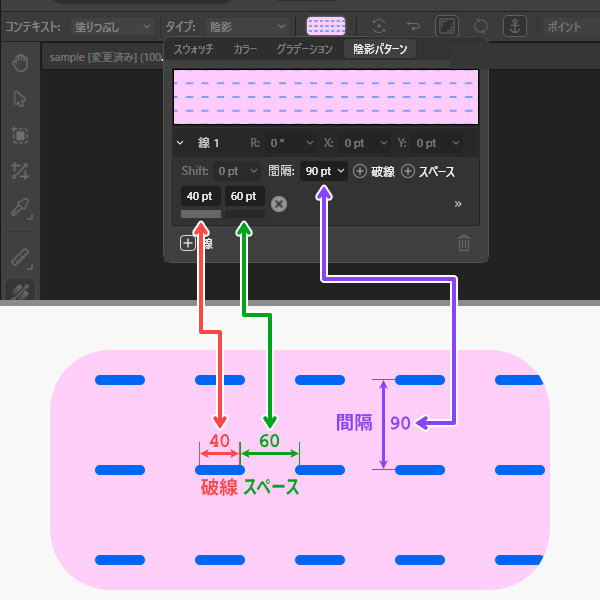Click the 40 pt dash length field
The height and width of the screenshot is (600, 600).
[201, 196]
